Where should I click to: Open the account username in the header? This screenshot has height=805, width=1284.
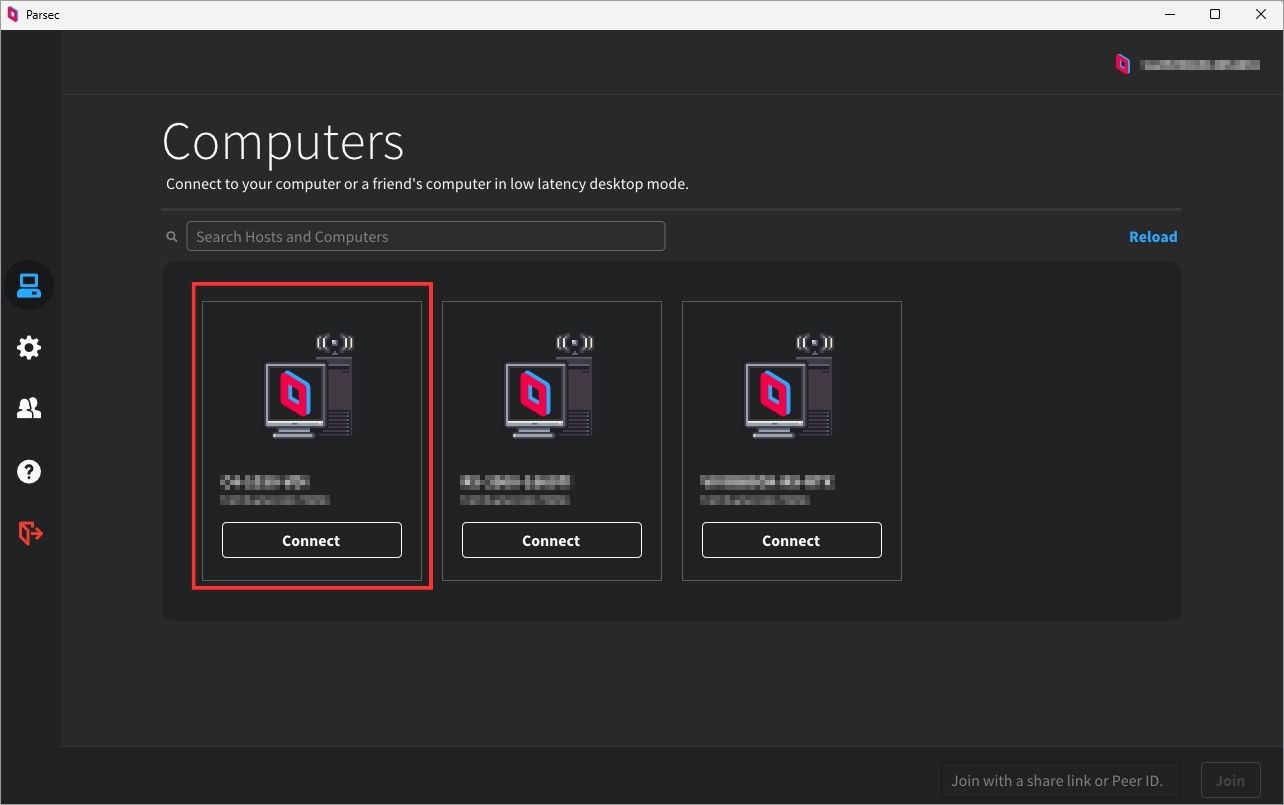click(x=1200, y=64)
